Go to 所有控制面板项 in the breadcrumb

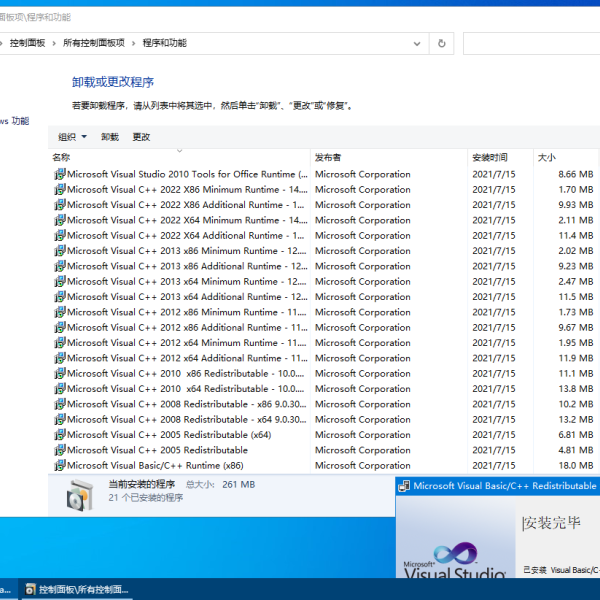point(94,43)
